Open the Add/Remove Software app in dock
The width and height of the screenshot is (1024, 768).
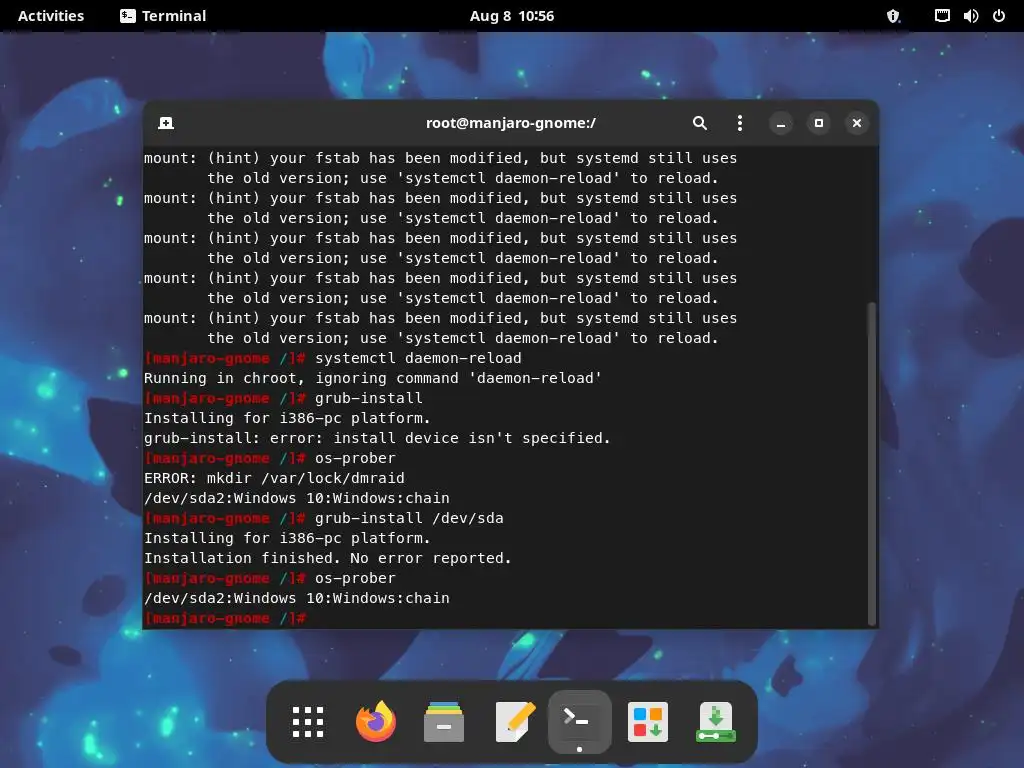point(648,722)
